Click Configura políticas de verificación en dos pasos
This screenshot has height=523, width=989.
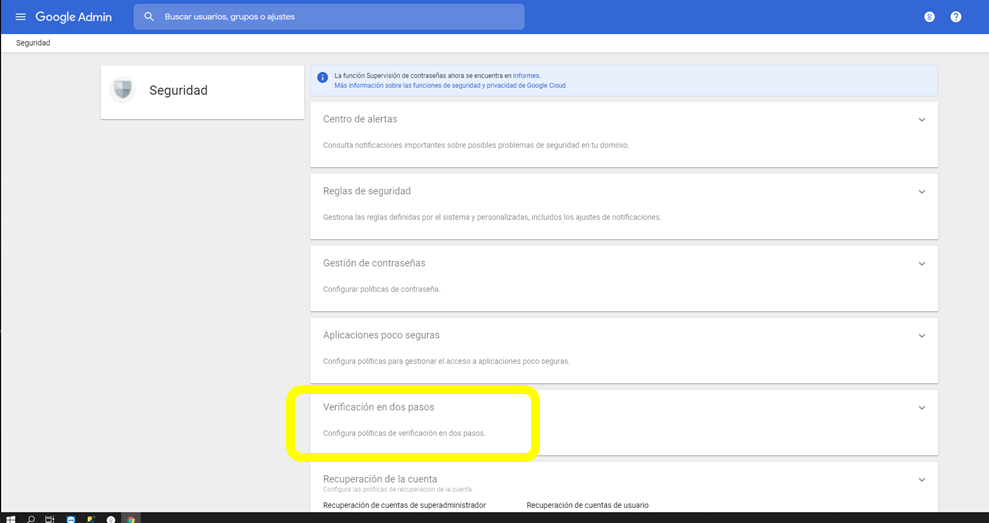click(404, 433)
